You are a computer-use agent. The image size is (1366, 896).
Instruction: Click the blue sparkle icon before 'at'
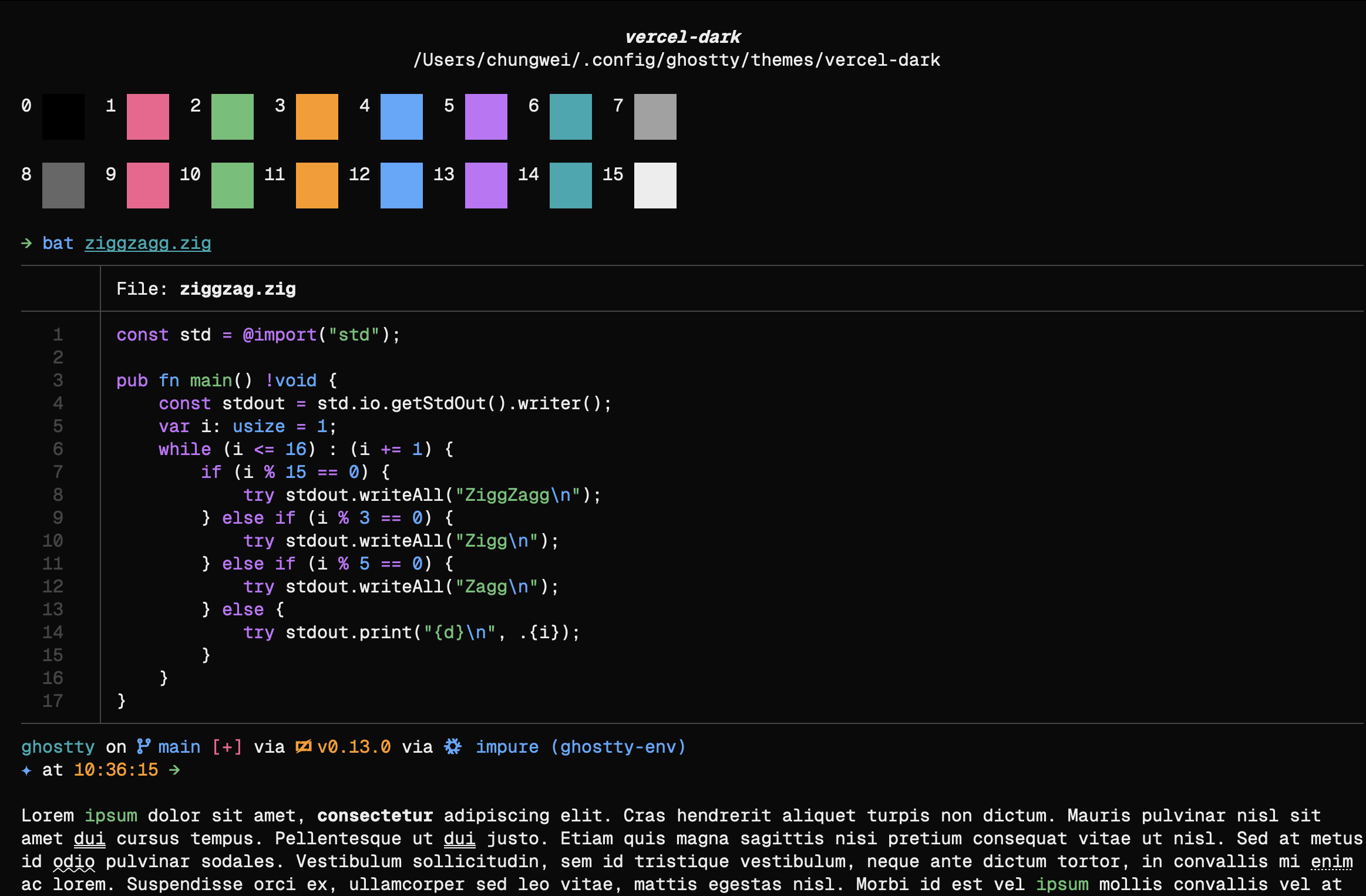[26, 770]
